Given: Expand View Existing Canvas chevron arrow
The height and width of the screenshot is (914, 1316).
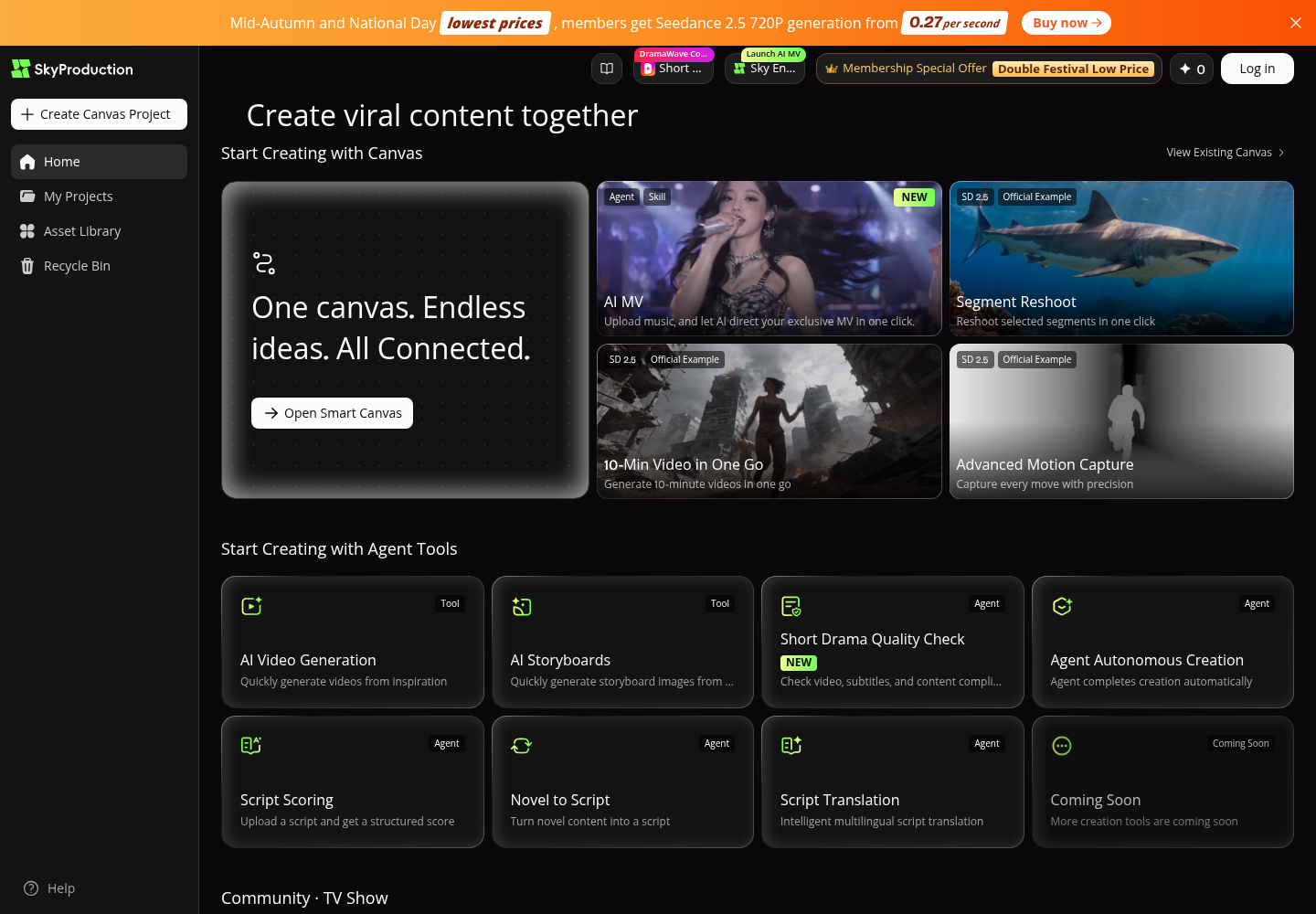Looking at the screenshot, I should (x=1281, y=153).
